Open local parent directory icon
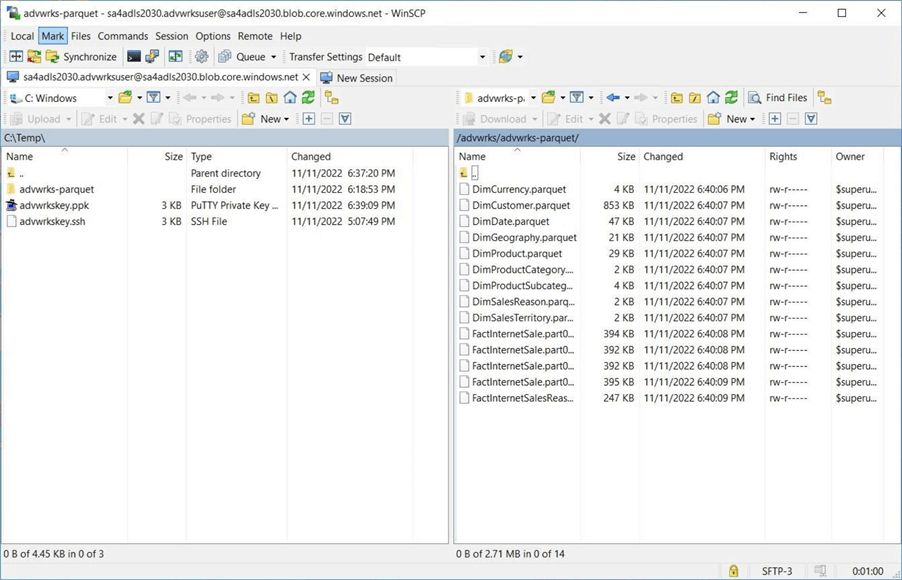The width and height of the screenshot is (902, 580). [x=254, y=98]
